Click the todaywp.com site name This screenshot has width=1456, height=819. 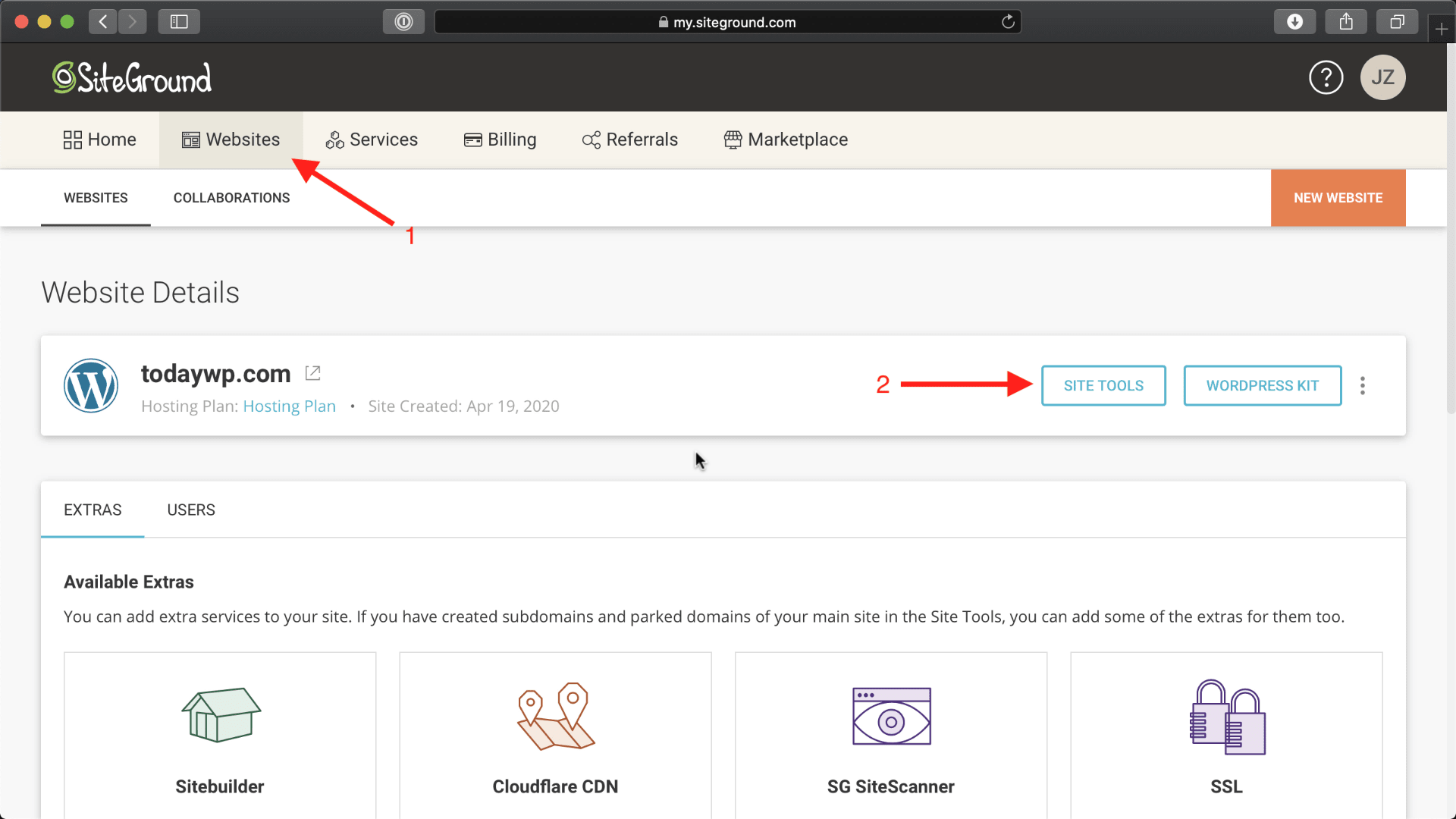(215, 373)
